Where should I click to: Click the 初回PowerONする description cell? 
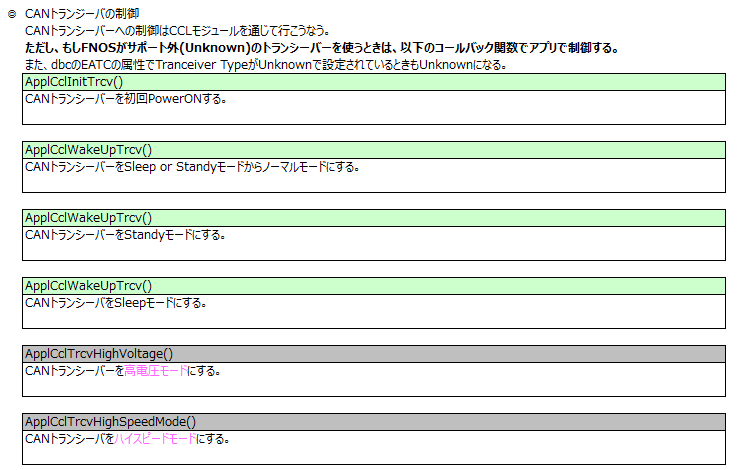click(374, 107)
